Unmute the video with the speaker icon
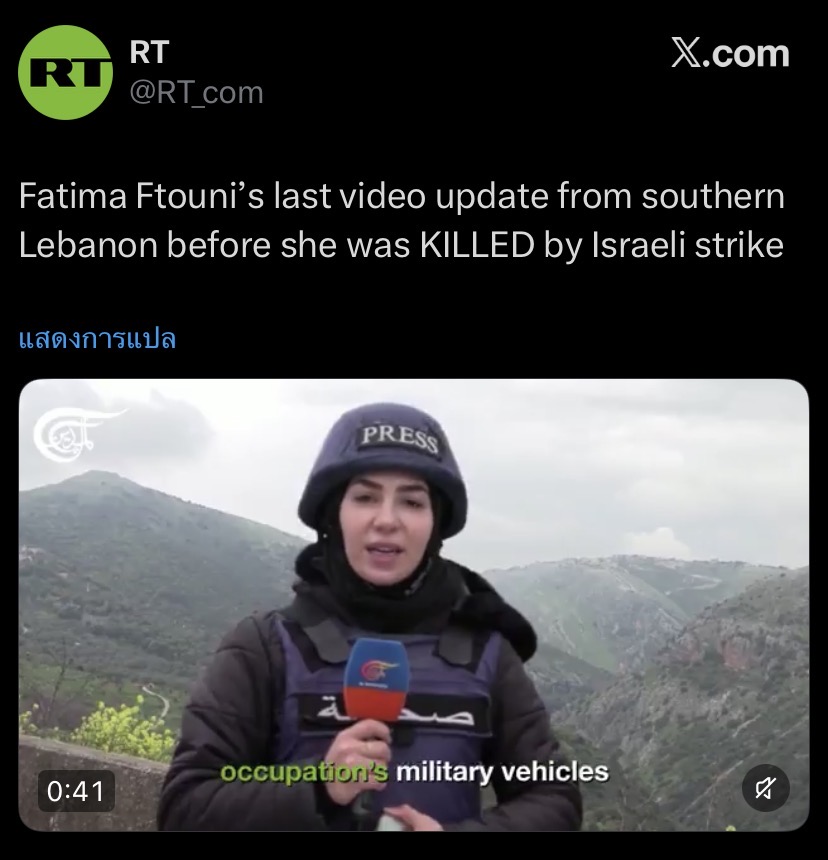This screenshot has height=860, width=828. pyautogui.click(x=765, y=788)
